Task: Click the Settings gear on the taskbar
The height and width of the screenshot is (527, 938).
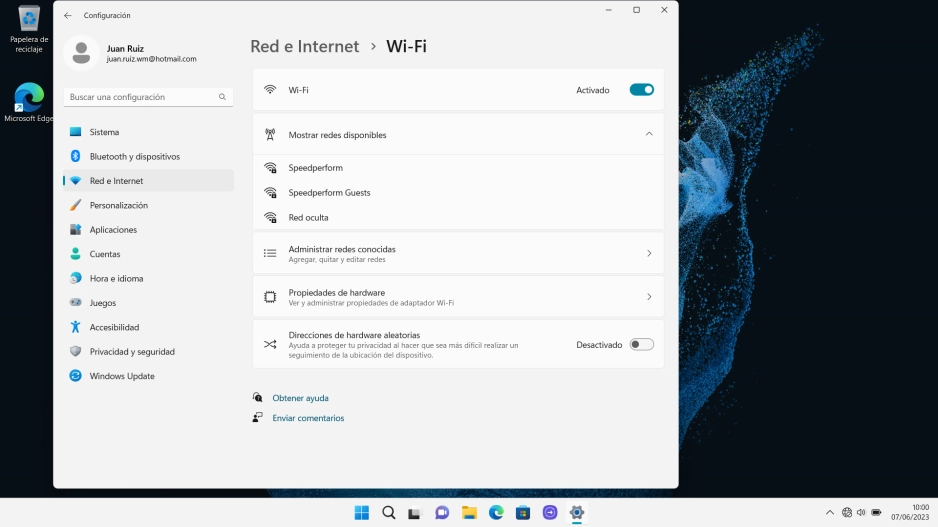Action: pyautogui.click(x=577, y=513)
